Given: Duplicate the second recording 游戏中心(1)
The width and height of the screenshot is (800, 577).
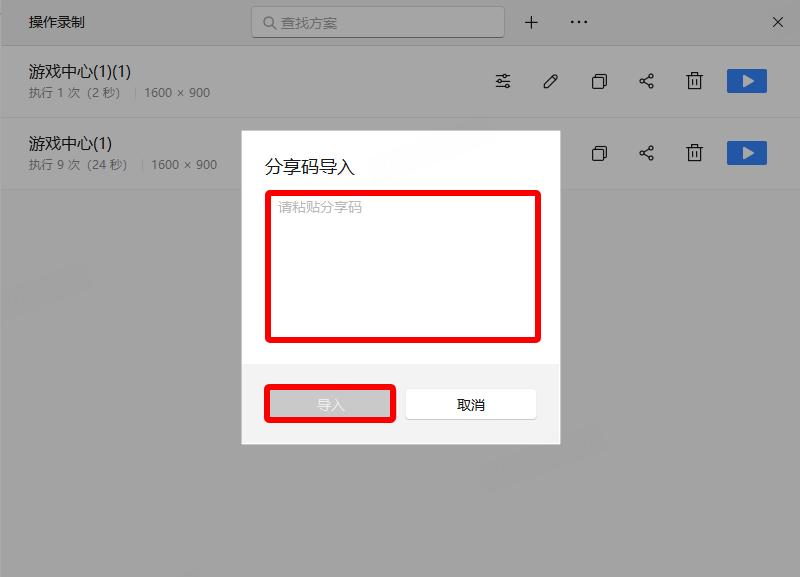Looking at the screenshot, I should point(599,153).
